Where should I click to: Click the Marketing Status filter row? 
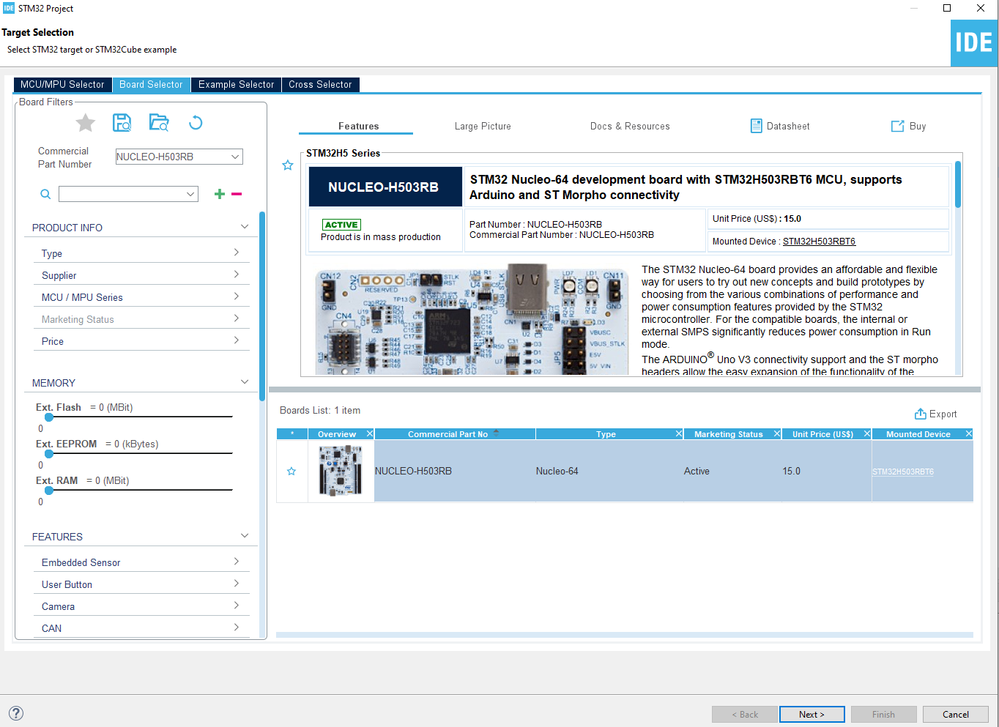pyautogui.click(x=141, y=319)
